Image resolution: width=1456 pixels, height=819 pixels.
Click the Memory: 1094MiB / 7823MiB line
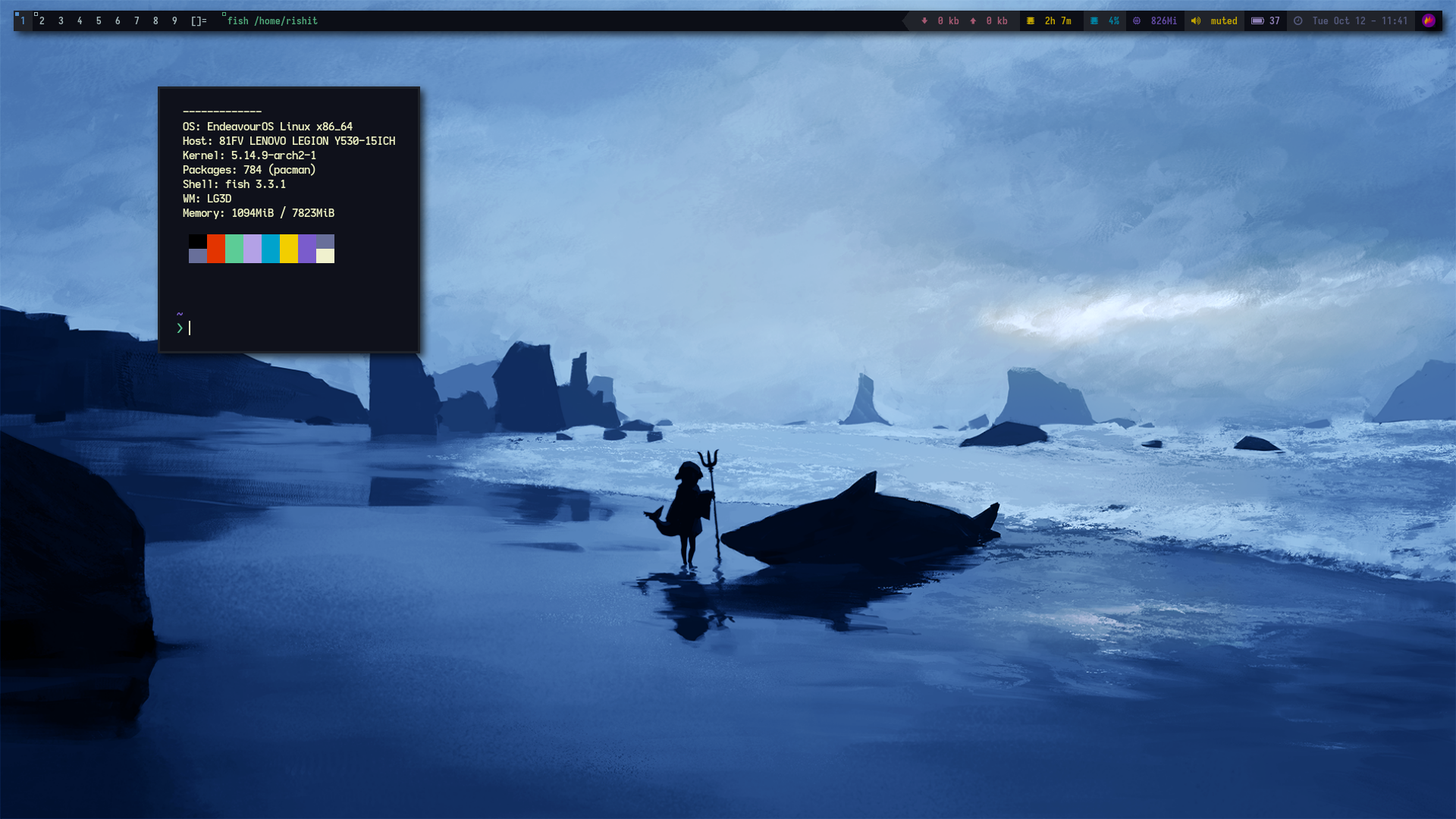tap(259, 213)
